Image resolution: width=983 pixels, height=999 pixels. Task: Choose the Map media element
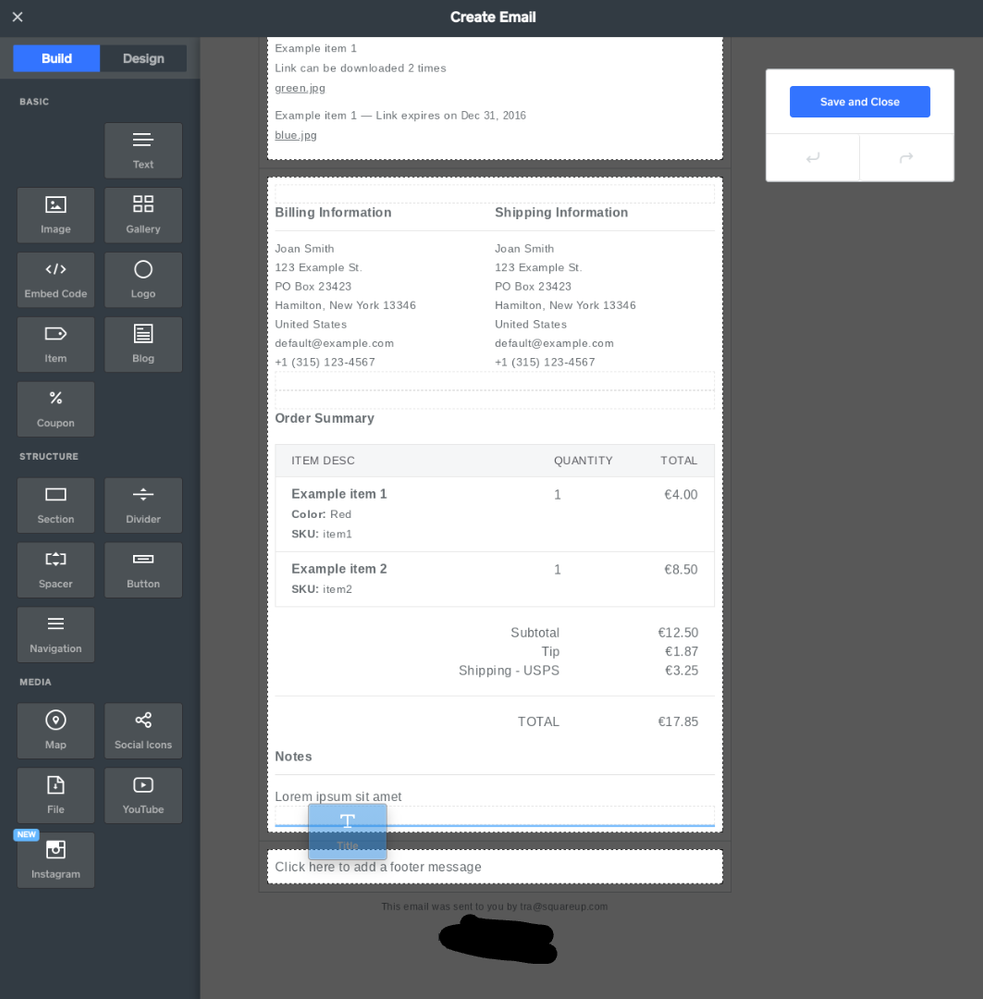point(56,731)
